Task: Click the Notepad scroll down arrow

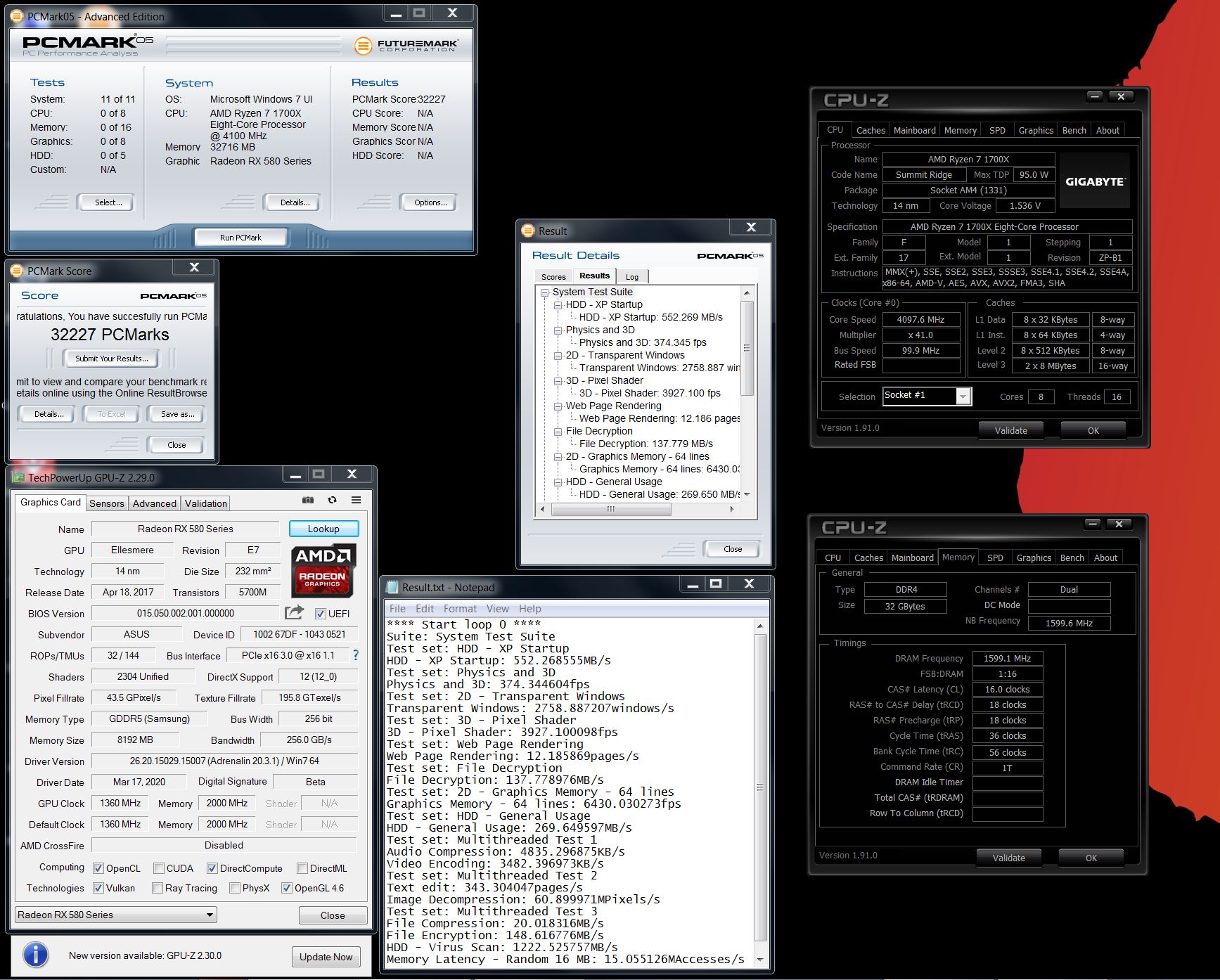Action: click(x=759, y=960)
